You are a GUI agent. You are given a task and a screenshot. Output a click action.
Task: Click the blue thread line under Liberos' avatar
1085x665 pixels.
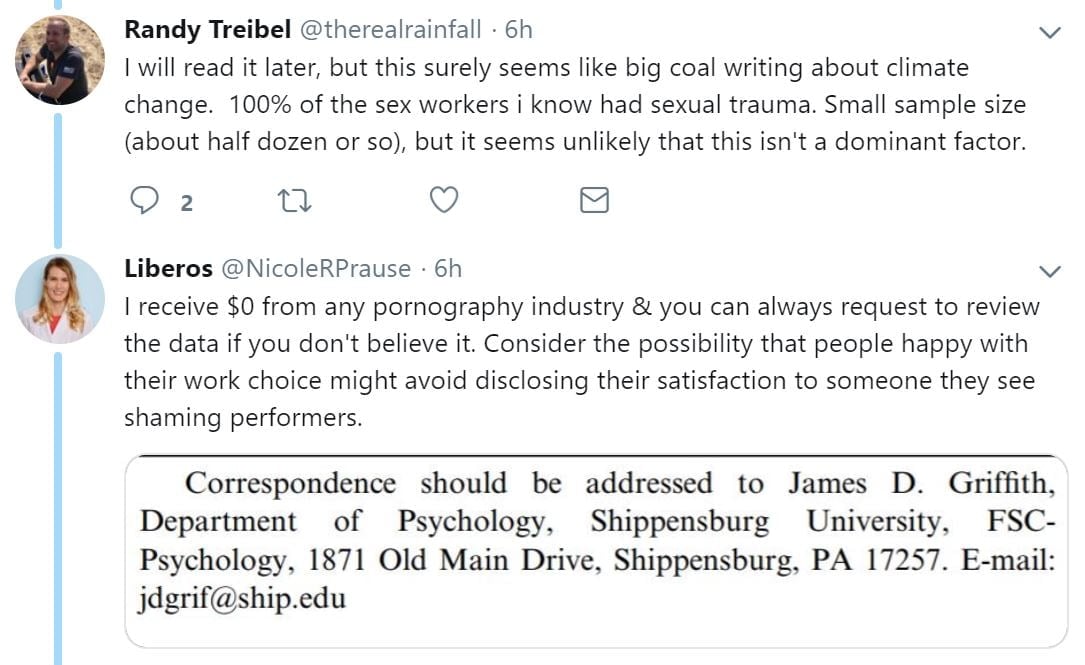(x=60, y=500)
